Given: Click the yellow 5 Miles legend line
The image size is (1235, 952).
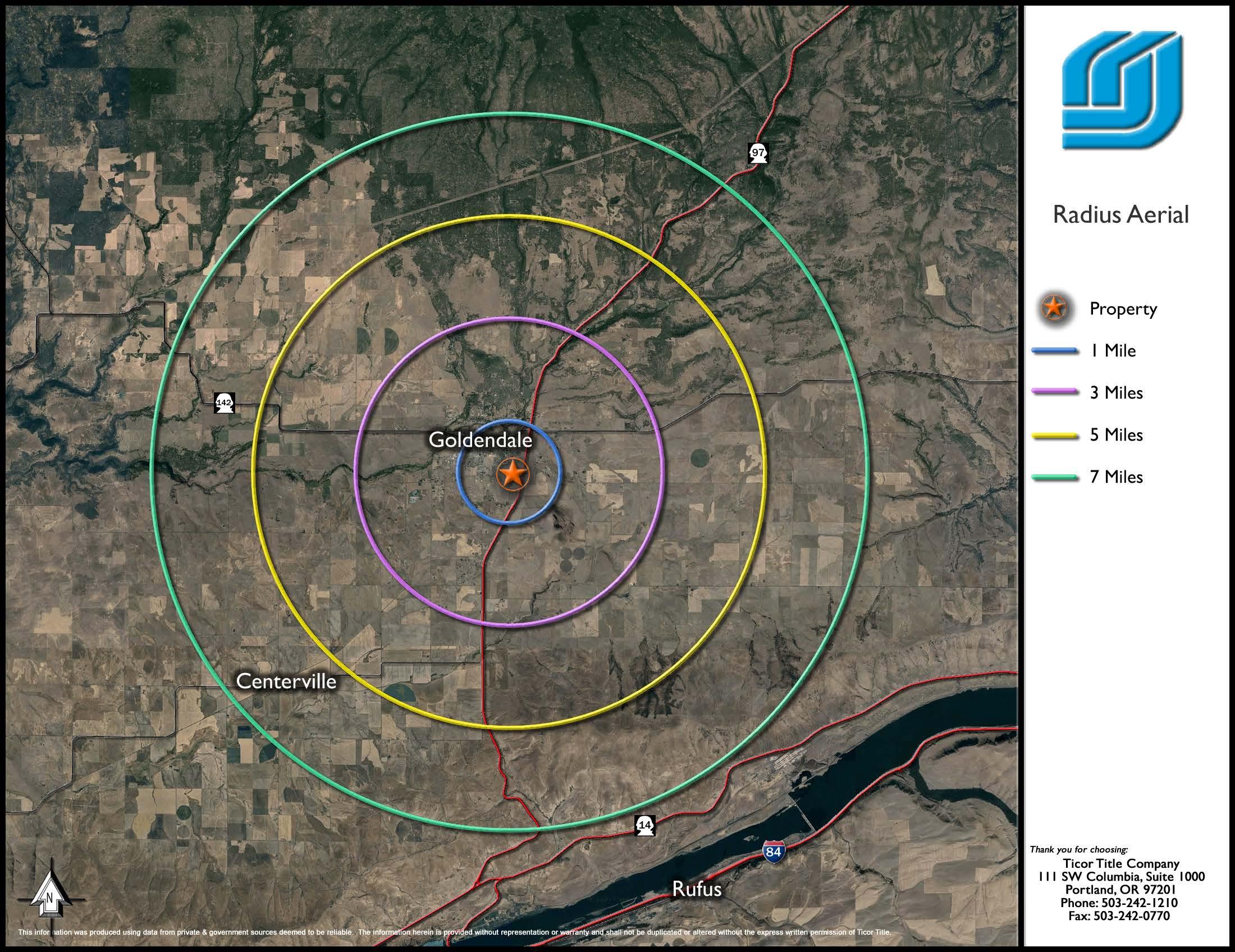Looking at the screenshot, I should (1055, 435).
